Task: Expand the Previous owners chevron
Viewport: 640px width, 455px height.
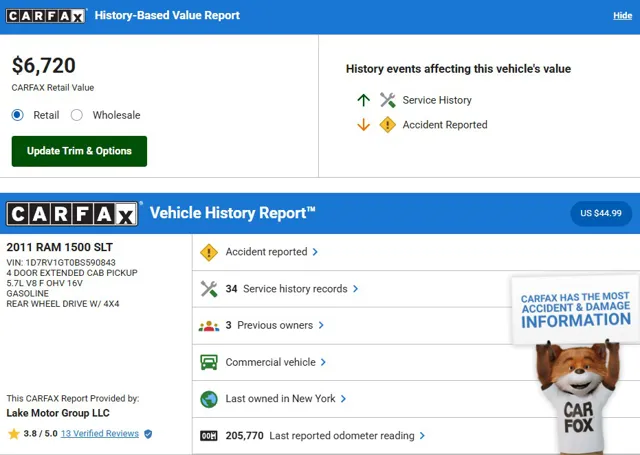Action: coord(321,325)
